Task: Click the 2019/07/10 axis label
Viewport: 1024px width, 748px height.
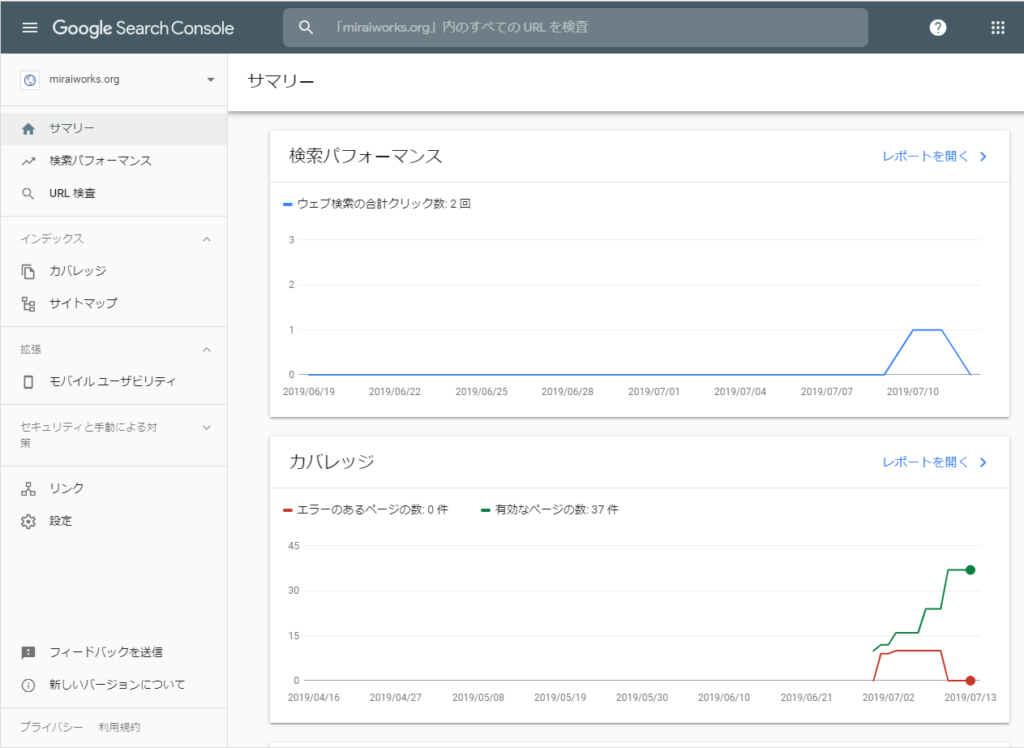Action: tap(912, 392)
